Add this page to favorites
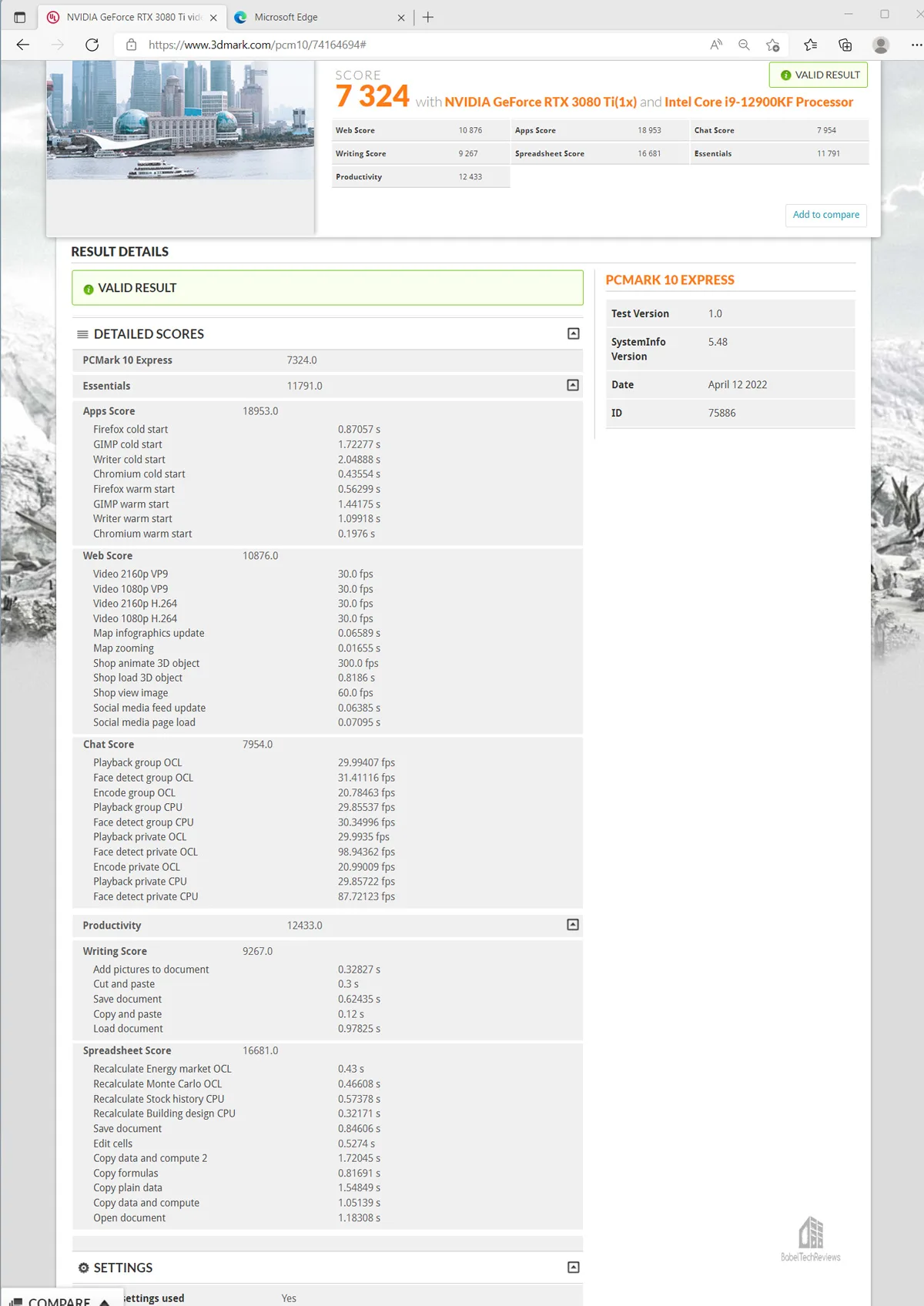Viewport: 924px width, 1306px height. (x=773, y=45)
